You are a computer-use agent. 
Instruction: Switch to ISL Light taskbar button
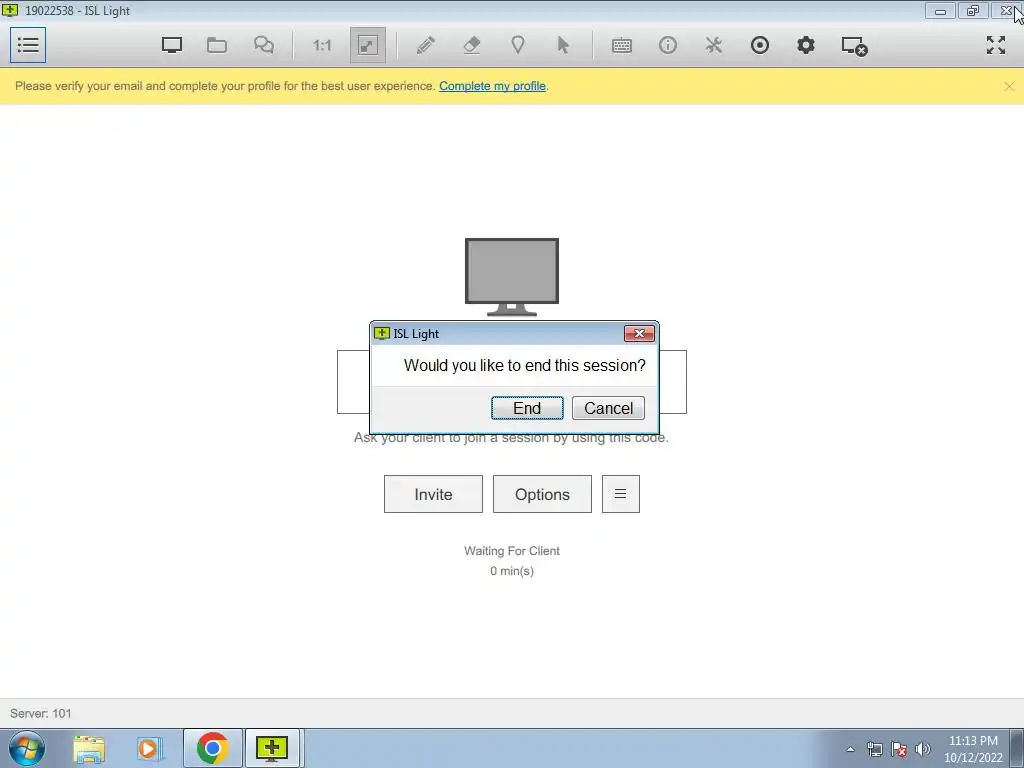(272, 748)
